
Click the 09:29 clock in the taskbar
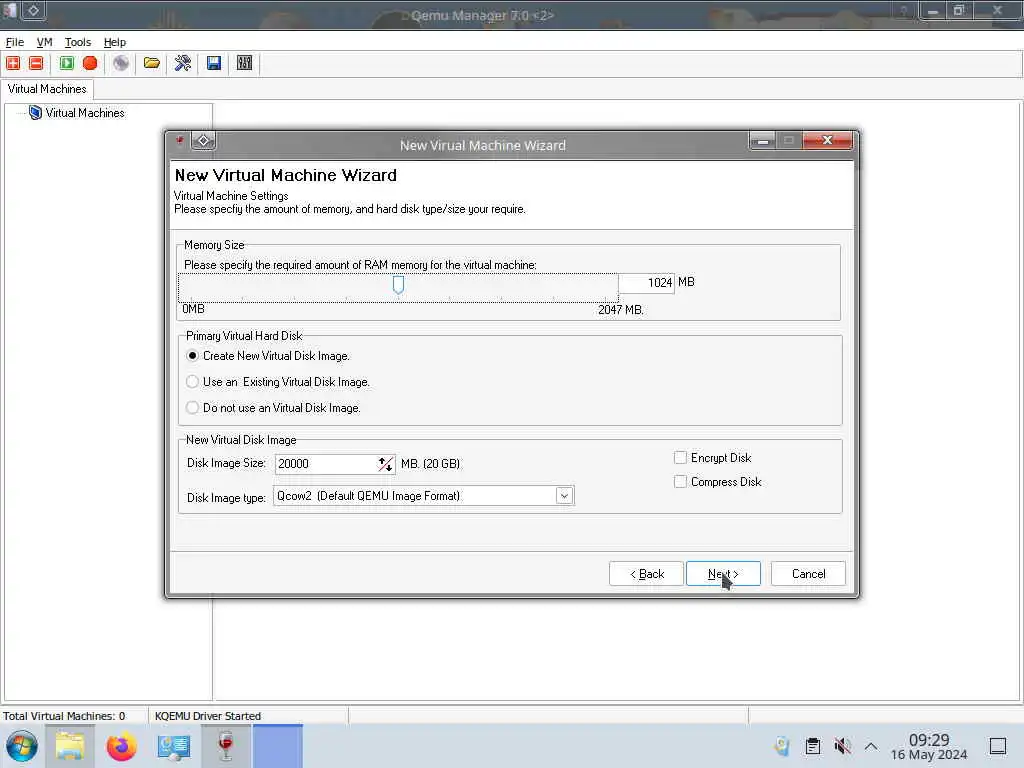tap(929, 740)
